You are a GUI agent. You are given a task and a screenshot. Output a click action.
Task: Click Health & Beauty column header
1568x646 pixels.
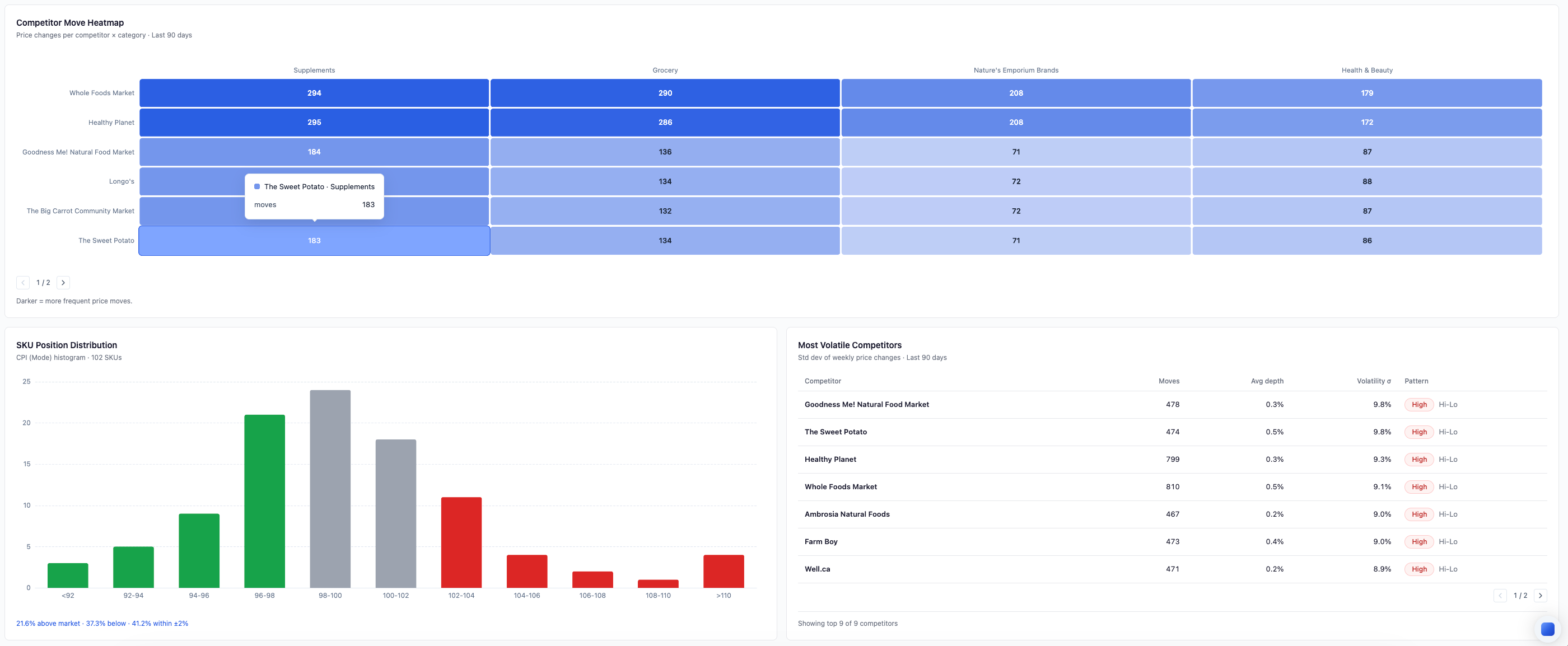pyautogui.click(x=1367, y=71)
